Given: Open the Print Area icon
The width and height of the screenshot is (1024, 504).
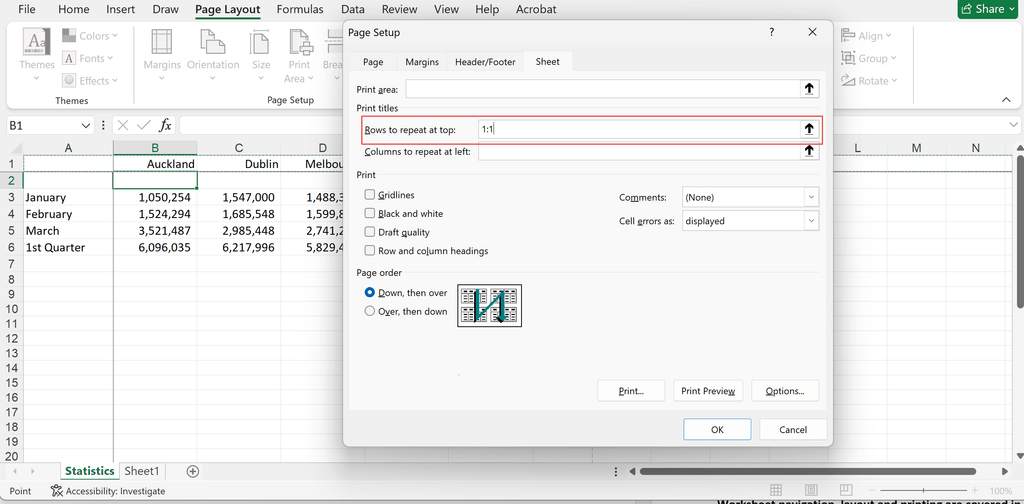Looking at the screenshot, I should pos(299,41).
